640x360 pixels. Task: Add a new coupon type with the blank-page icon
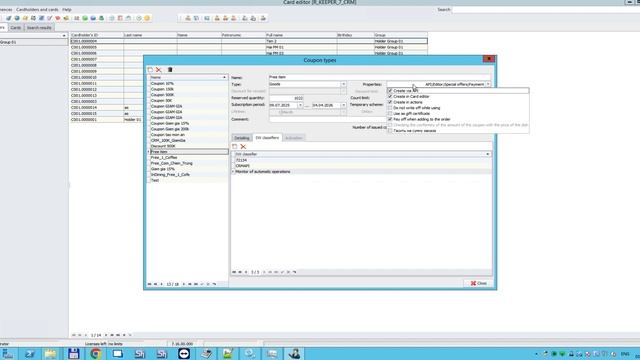[x=150, y=70]
